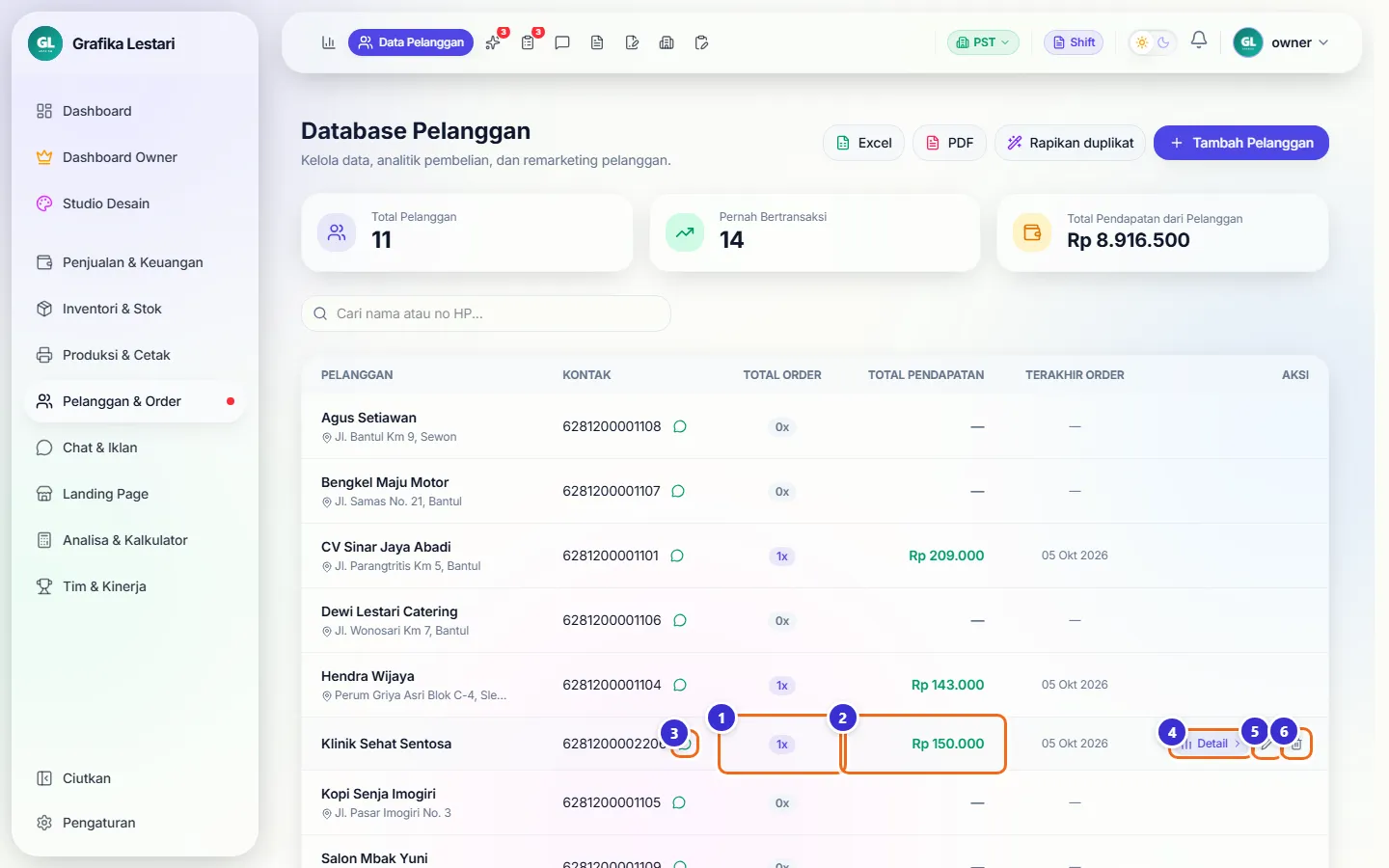Open the owner account dropdown
The height and width of the screenshot is (868, 1389).
tap(1282, 42)
